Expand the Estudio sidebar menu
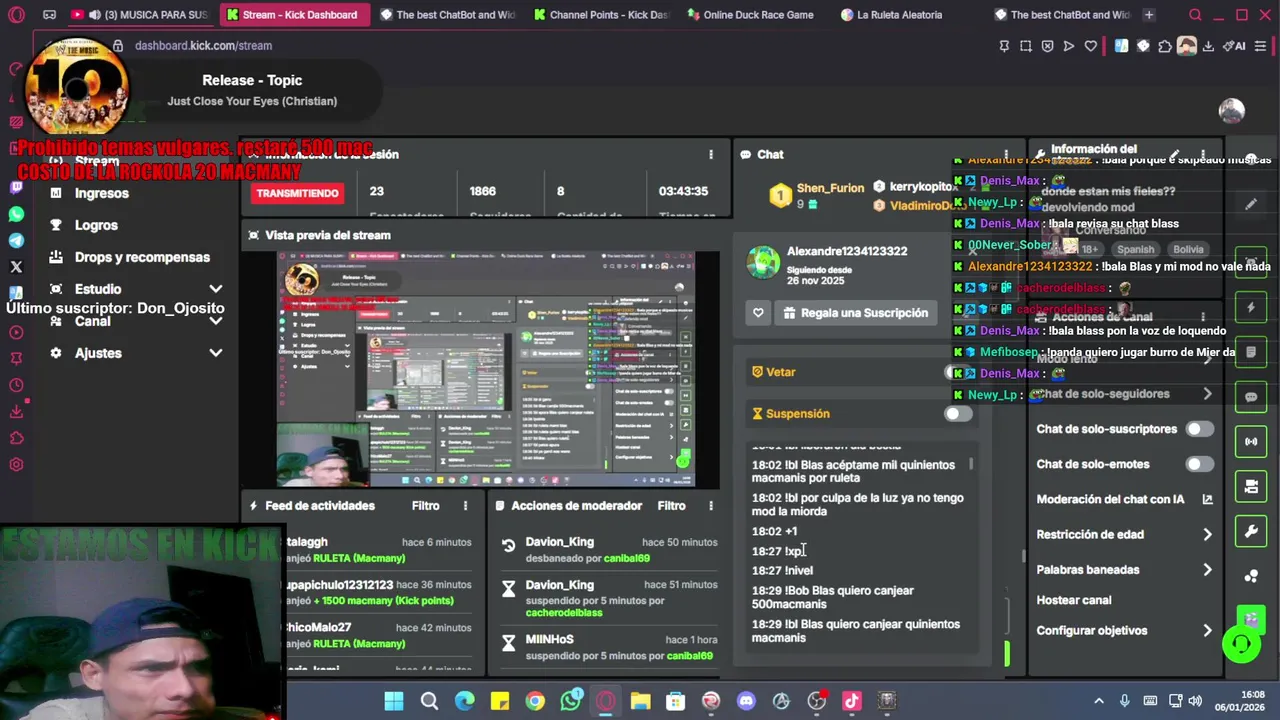Screen dimensions: 1280x720 pos(215,289)
